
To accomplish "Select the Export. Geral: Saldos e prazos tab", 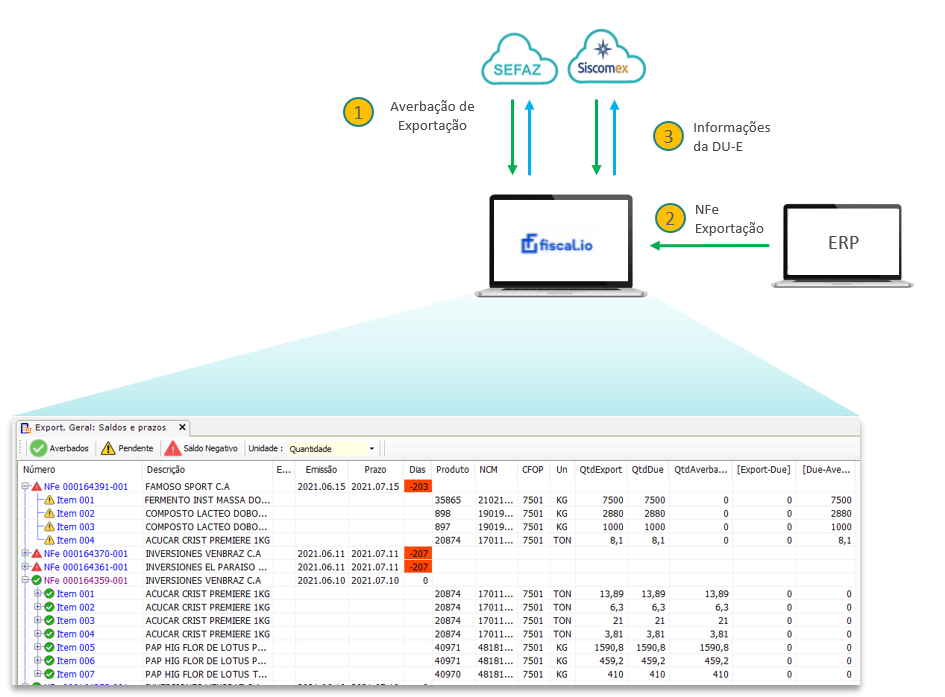I will tap(100, 428).
